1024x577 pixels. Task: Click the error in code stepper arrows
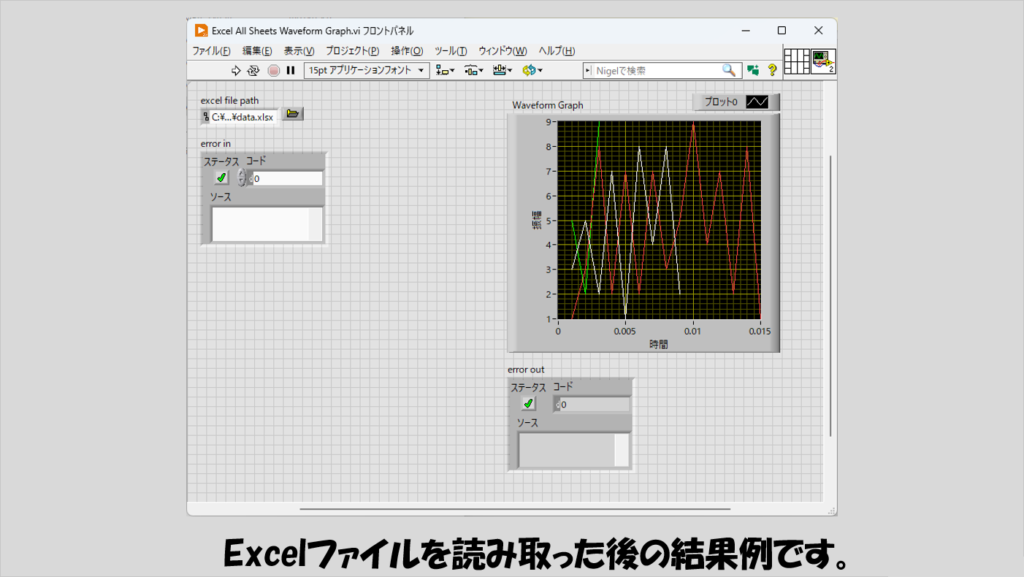point(241,178)
